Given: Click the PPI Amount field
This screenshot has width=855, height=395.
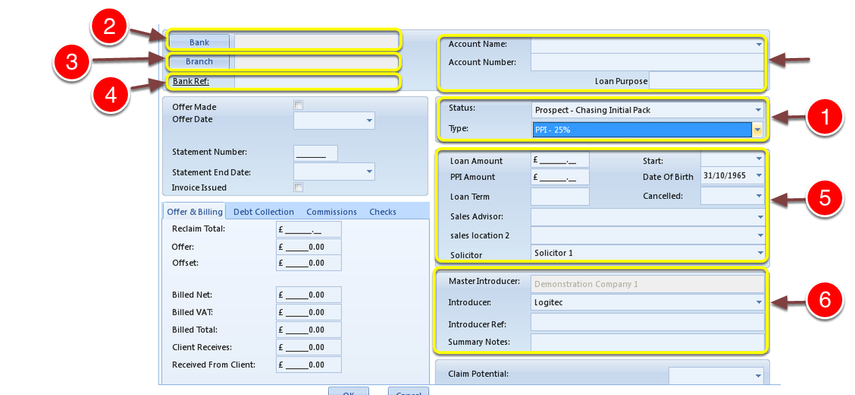Looking at the screenshot, I should coord(560,177).
